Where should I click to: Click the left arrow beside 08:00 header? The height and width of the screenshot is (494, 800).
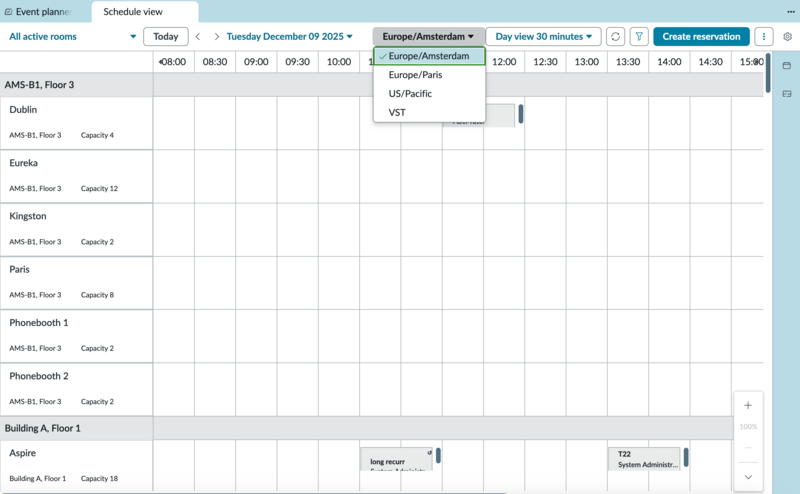[160, 62]
